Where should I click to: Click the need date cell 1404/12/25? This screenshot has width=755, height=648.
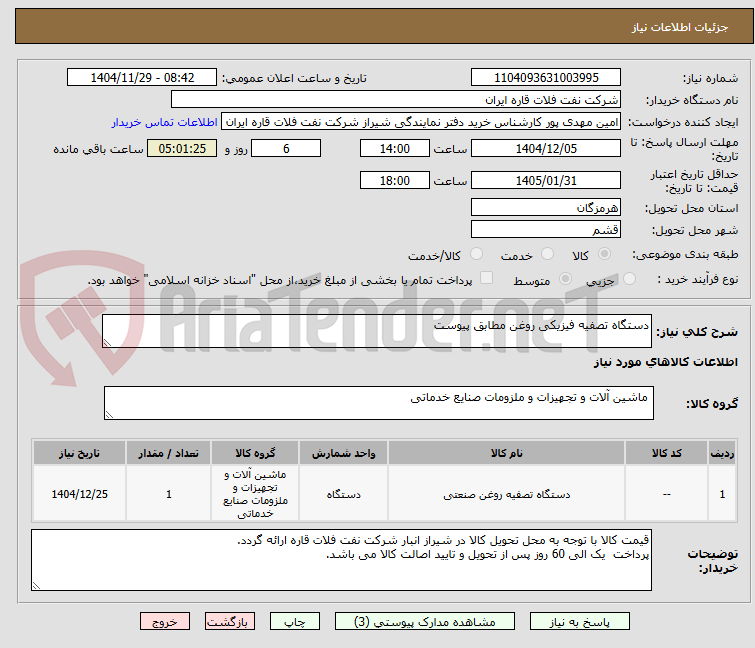click(79, 494)
